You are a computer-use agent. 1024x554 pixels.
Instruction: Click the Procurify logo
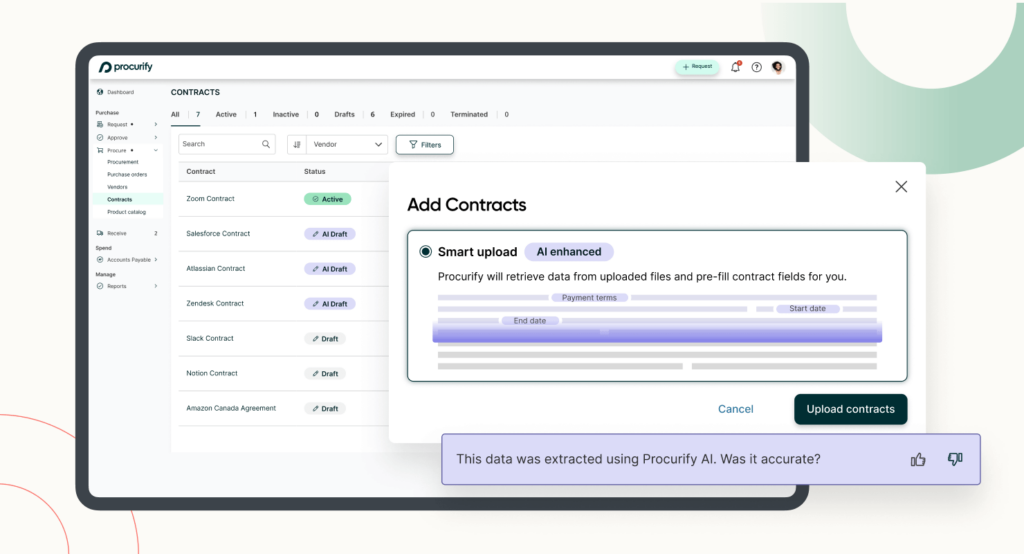click(x=125, y=67)
